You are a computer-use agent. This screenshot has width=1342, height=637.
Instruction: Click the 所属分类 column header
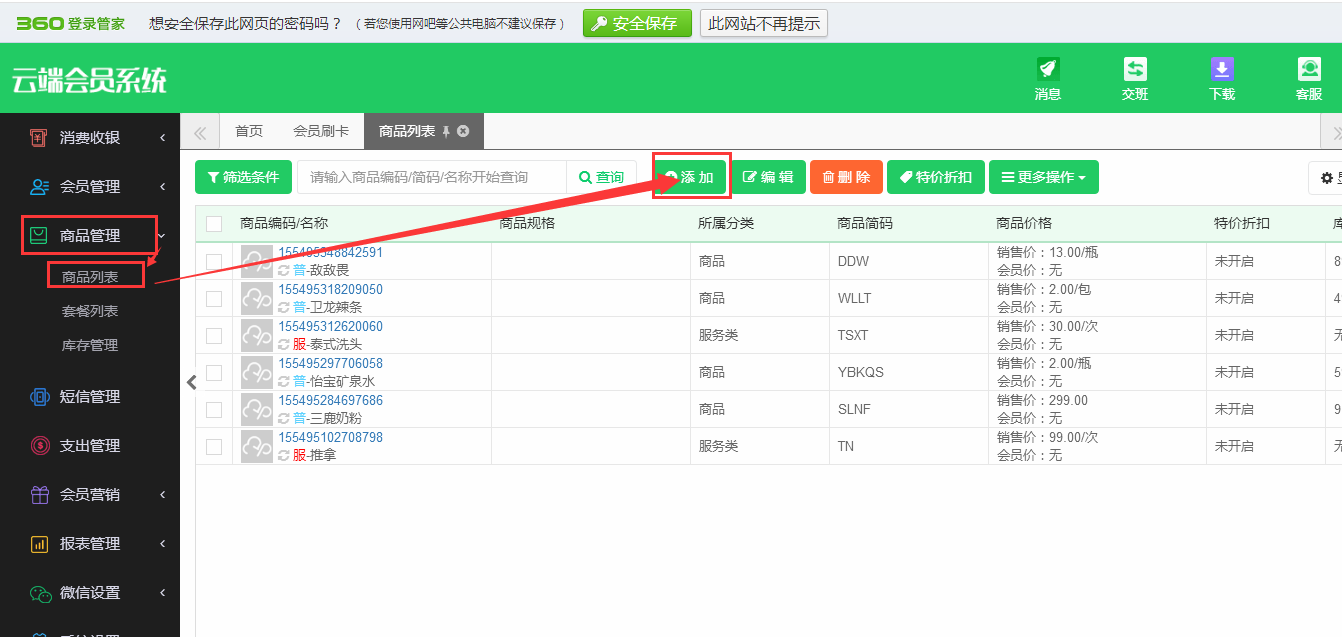[726, 223]
